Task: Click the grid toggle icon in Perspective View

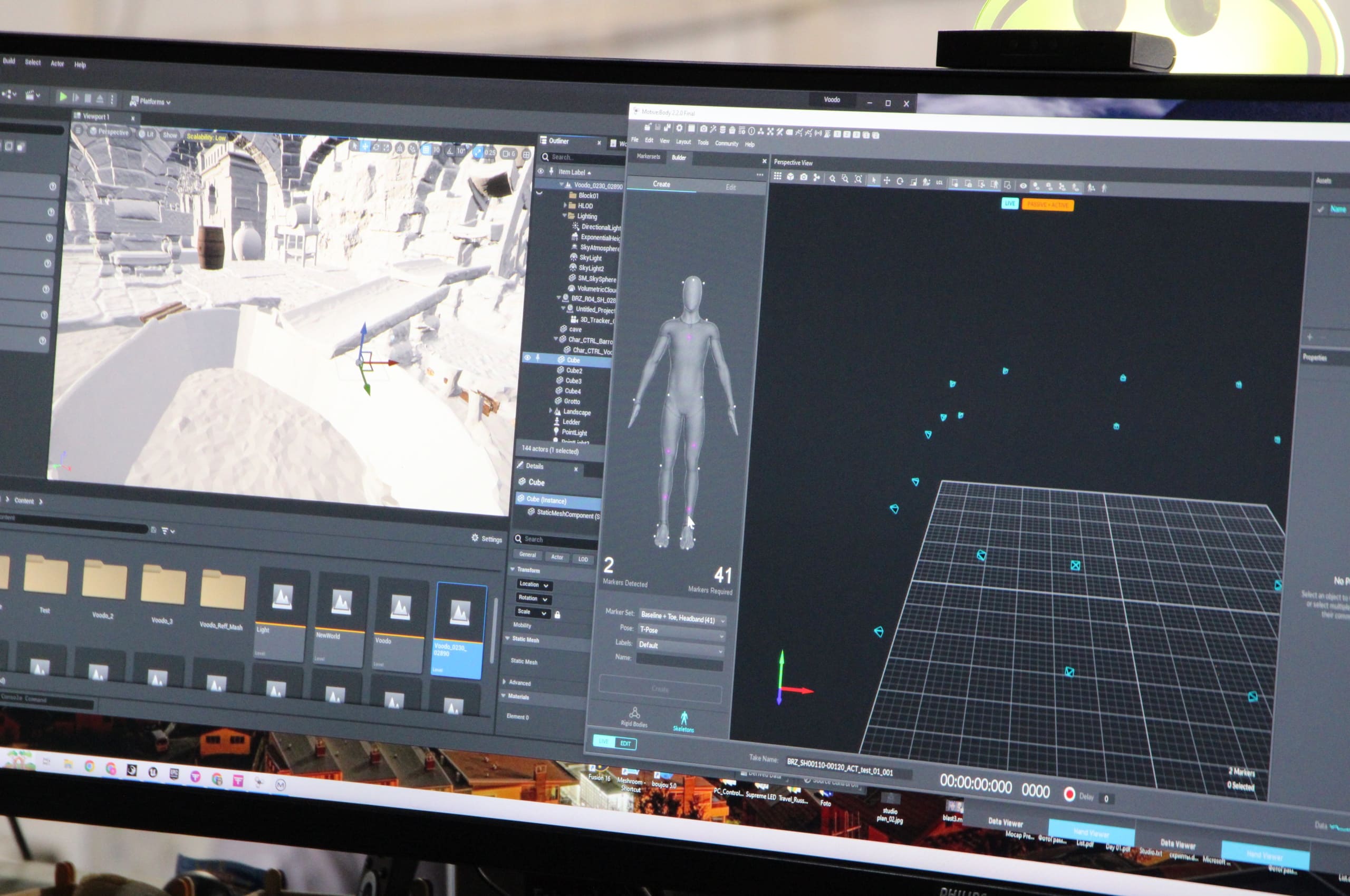Action: click(777, 176)
